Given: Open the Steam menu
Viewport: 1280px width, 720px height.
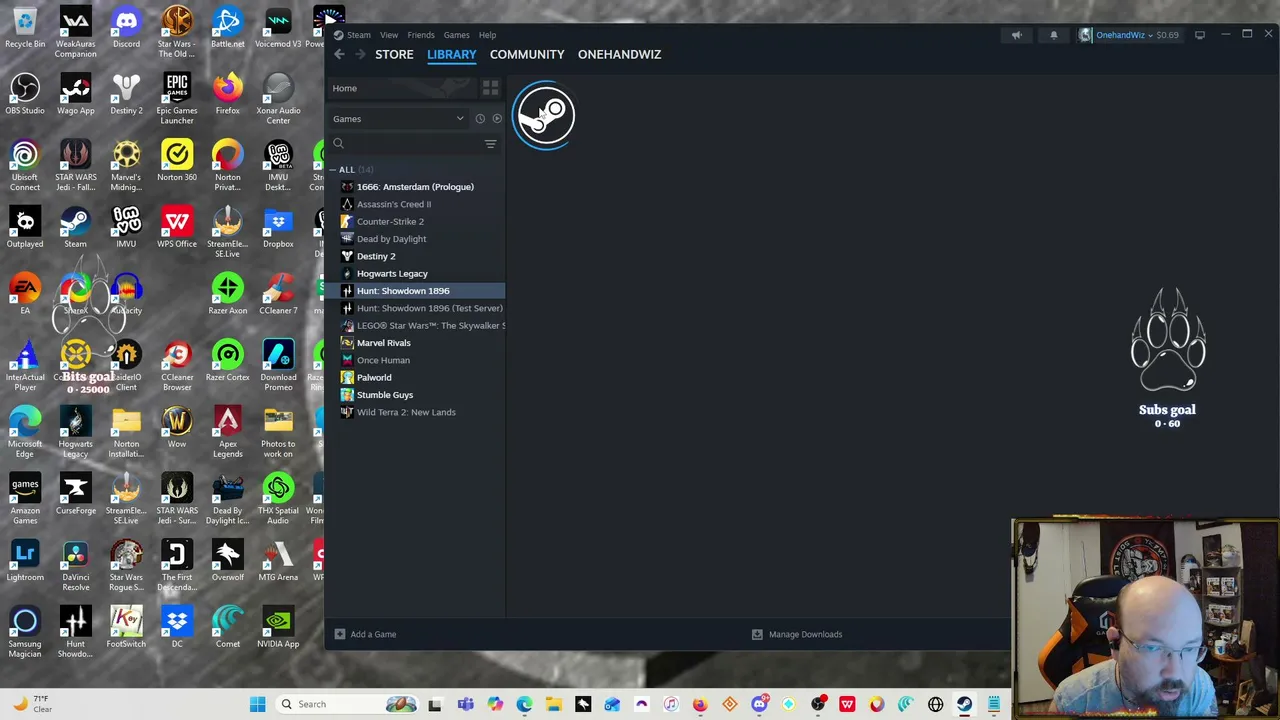Looking at the screenshot, I should click(x=358, y=35).
